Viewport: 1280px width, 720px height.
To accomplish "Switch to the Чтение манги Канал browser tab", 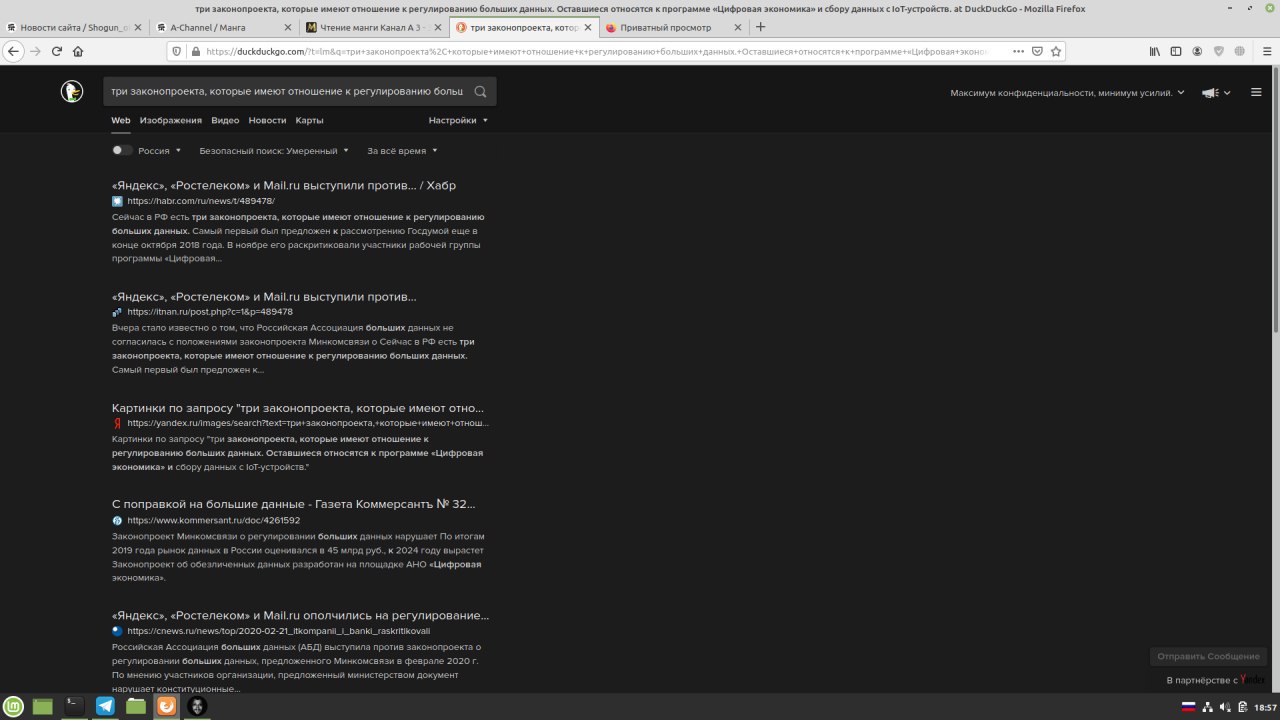I will coord(375,27).
